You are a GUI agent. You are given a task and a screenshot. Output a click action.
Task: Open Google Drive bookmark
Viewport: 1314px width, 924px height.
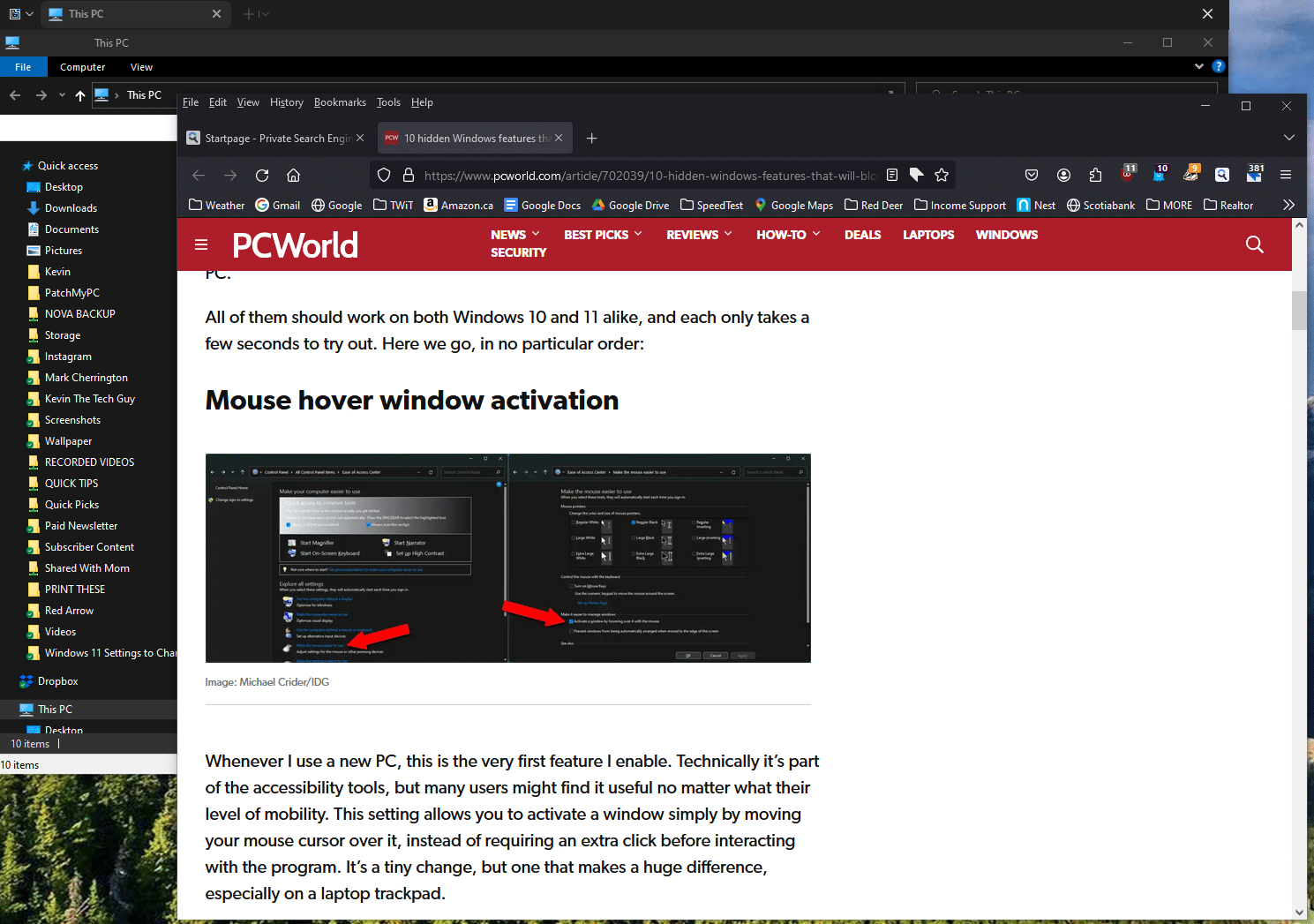(x=630, y=205)
